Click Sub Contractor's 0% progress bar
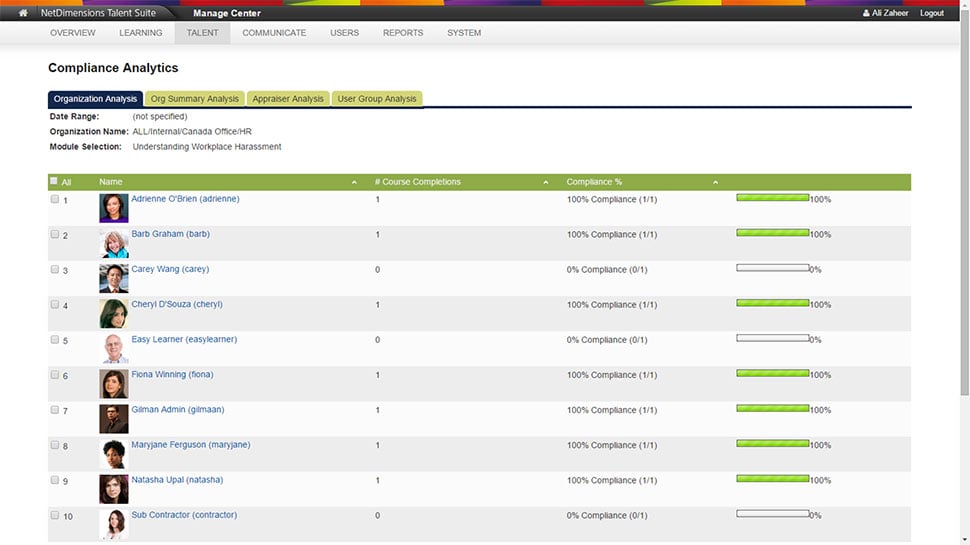 773,514
